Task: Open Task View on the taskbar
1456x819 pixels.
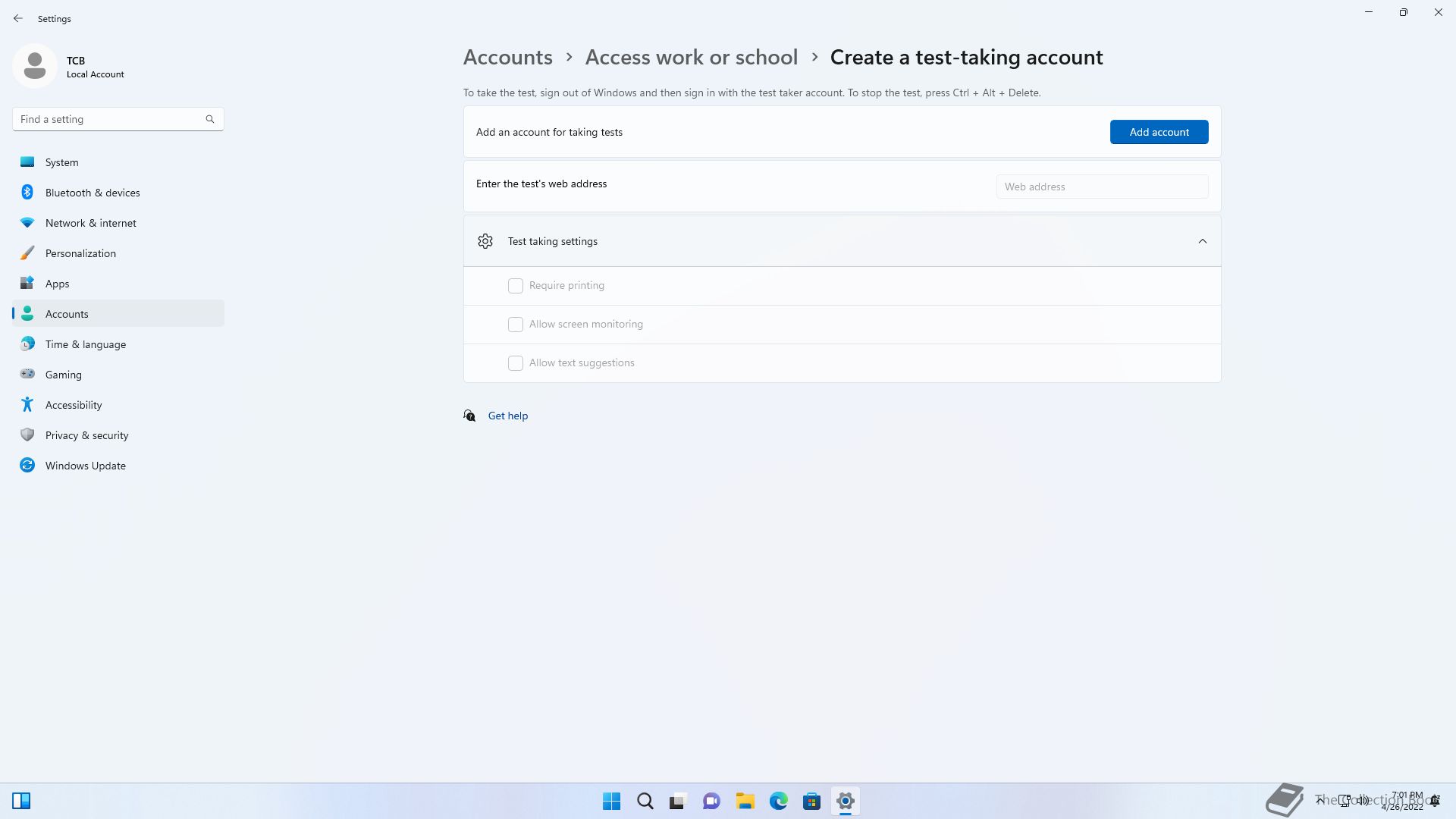Action: pyautogui.click(x=678, y=801)
